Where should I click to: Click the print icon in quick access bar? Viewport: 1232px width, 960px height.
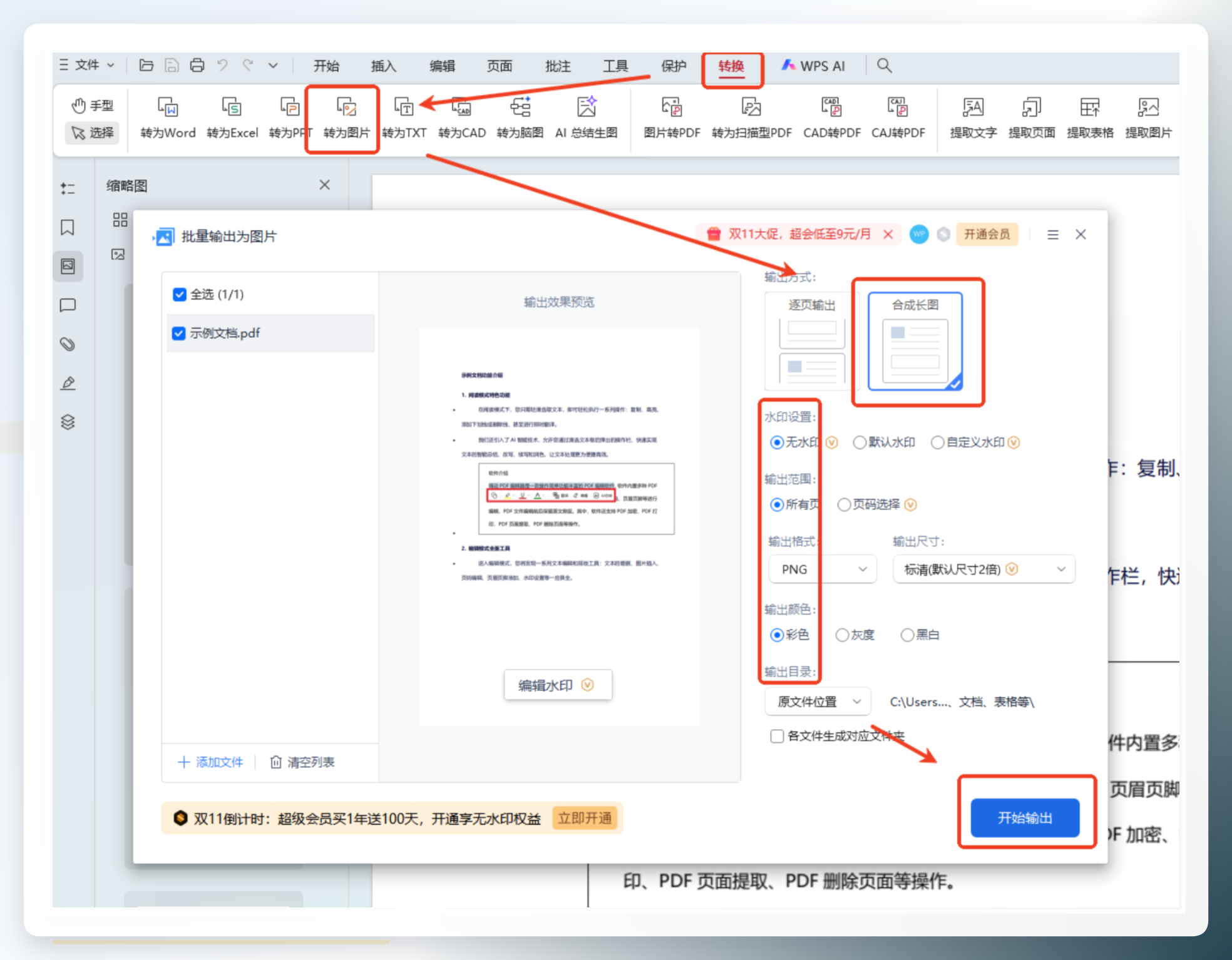point(197,65)
